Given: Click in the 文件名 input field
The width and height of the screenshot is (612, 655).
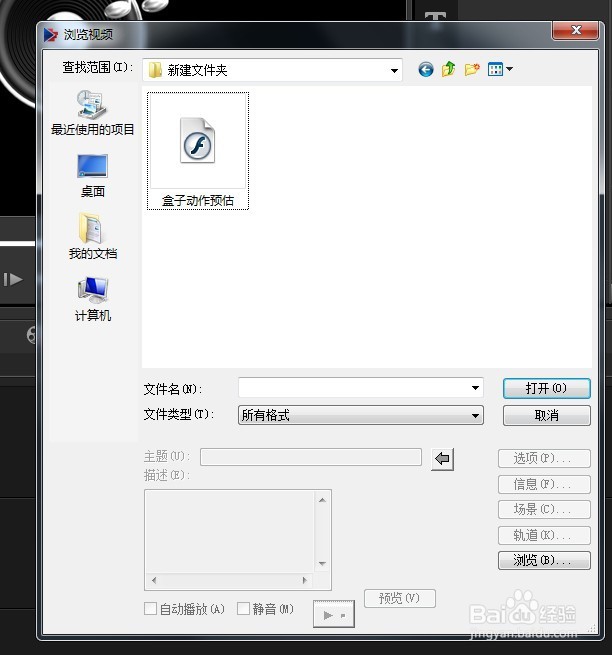Looking at the screenshot, I should pyautogui.click(x=361, y=388).
